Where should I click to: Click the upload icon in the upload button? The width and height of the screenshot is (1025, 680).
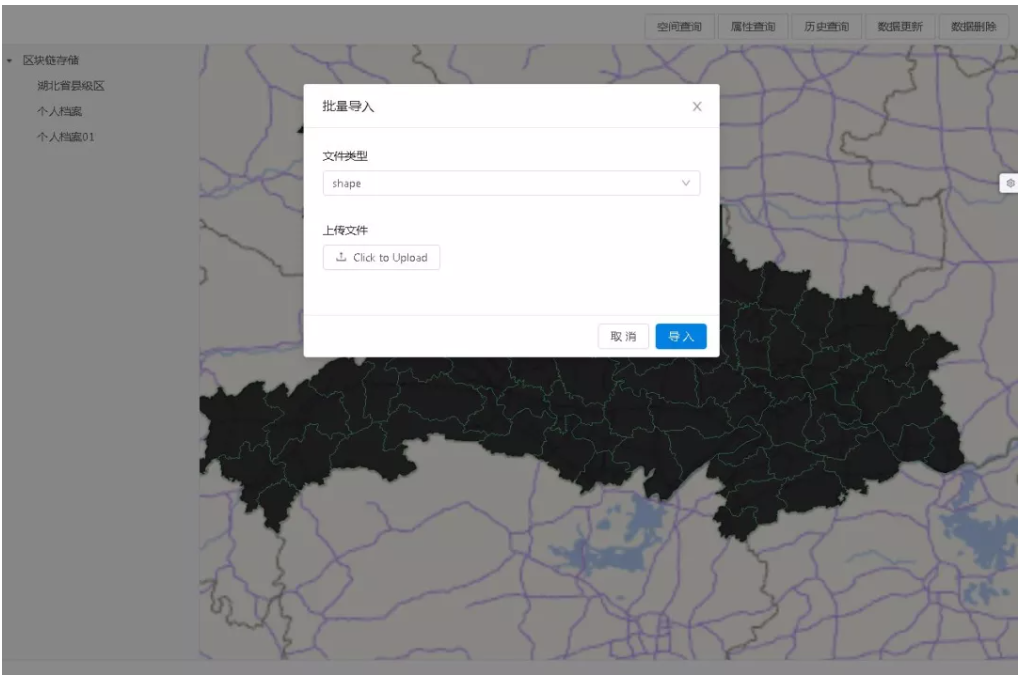341,257
